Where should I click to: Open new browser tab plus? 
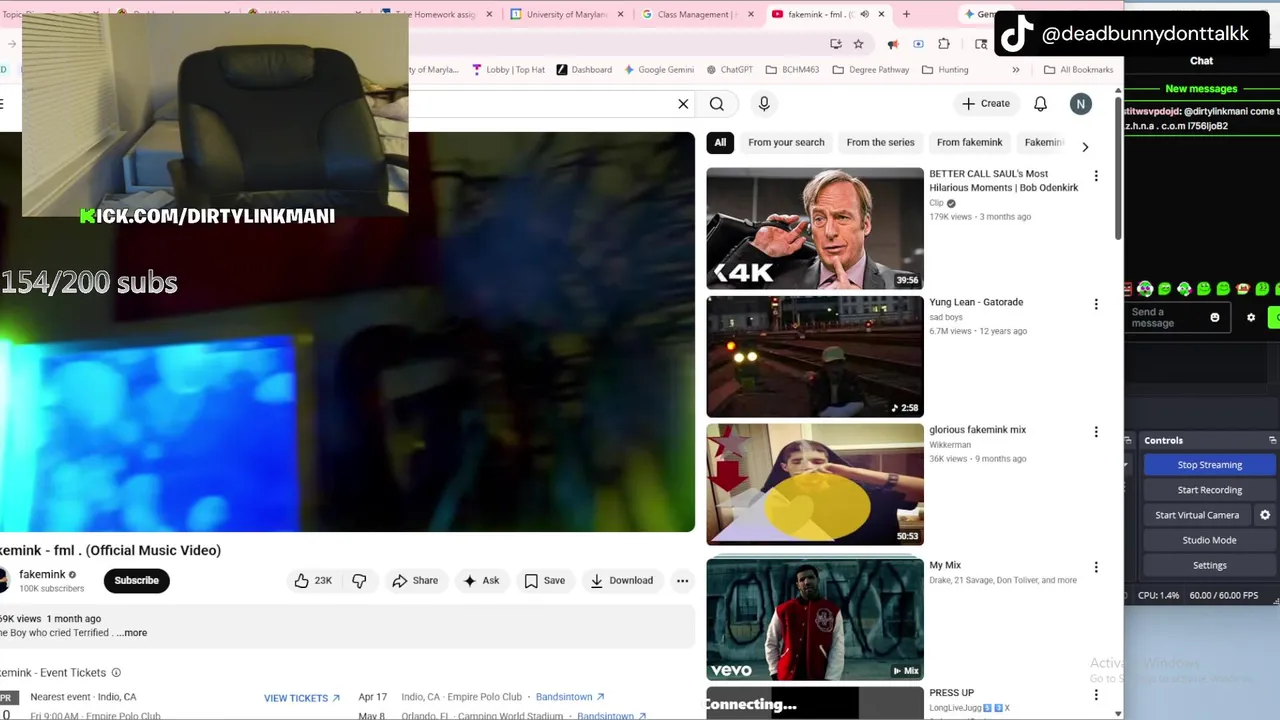click(906, 14)
